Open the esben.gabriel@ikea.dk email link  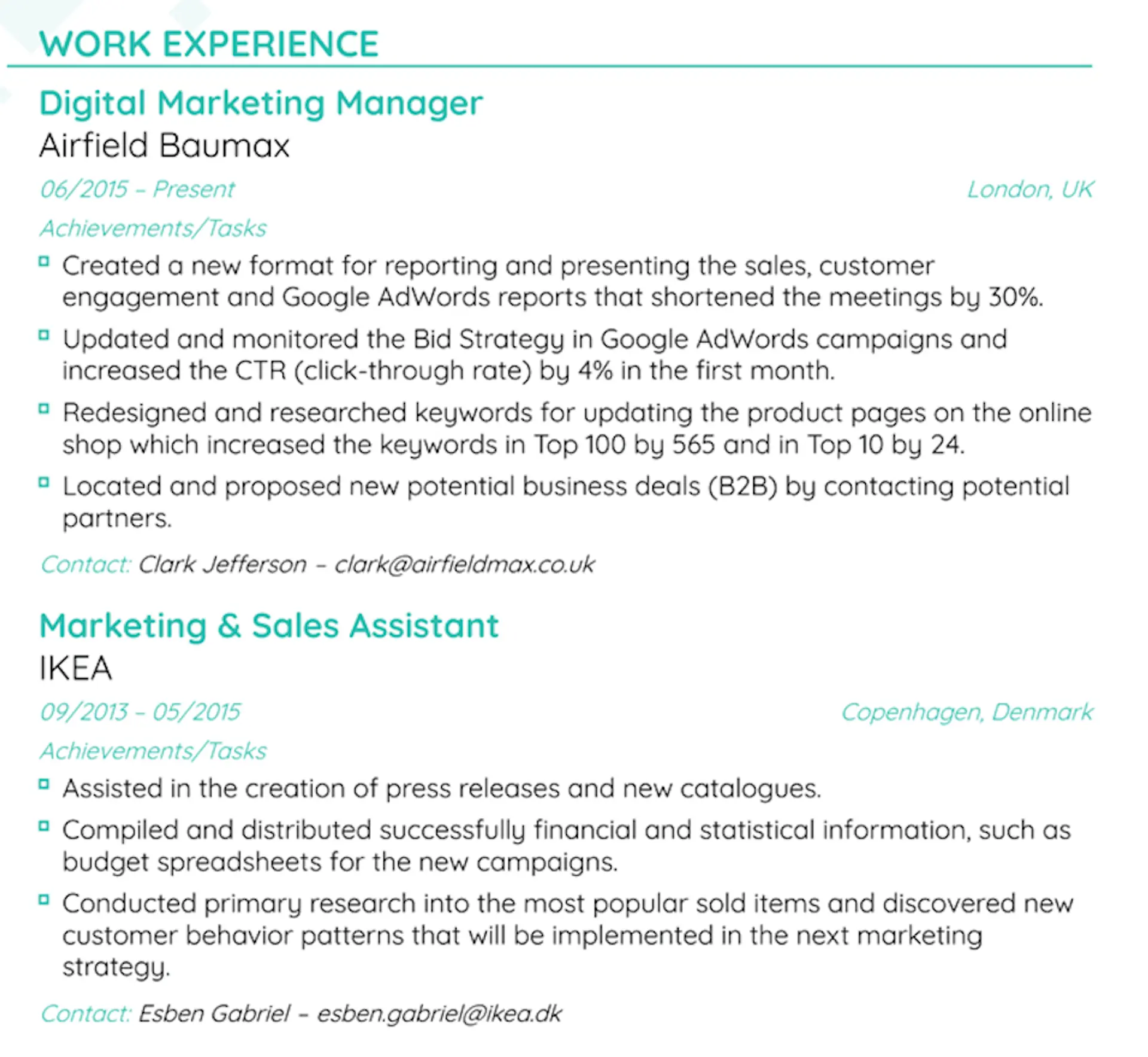(439, 1013)
